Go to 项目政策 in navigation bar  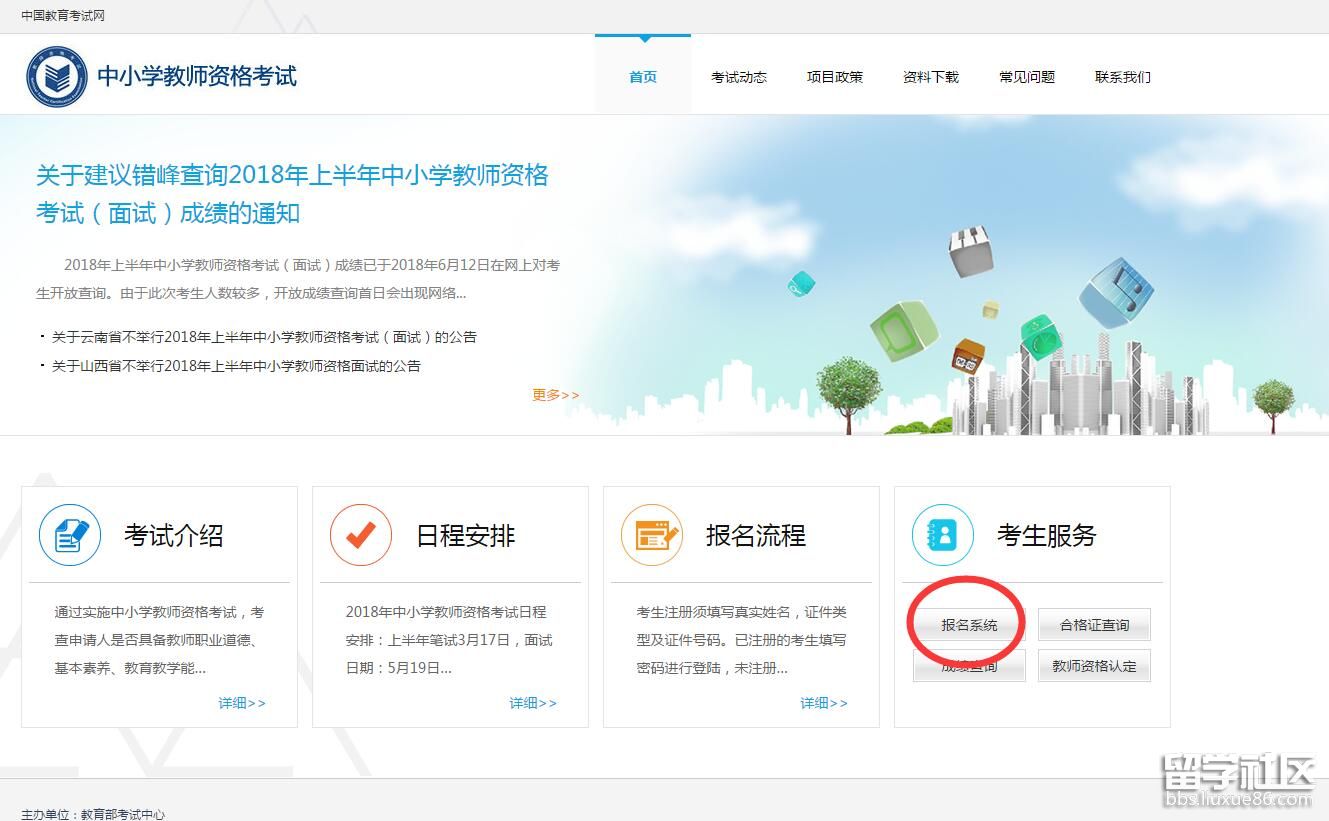tap(835, 77)
